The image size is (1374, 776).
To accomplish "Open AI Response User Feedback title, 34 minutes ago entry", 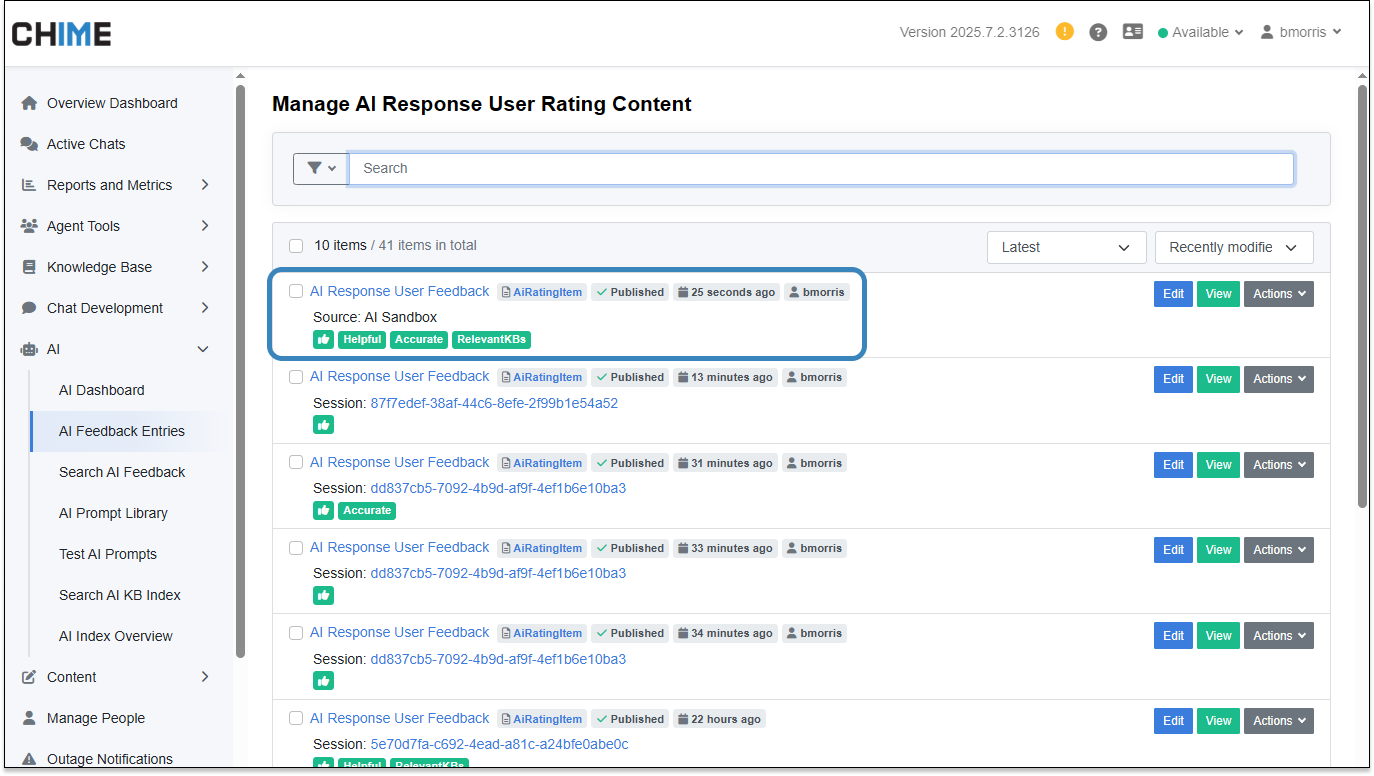I will tap(399, 632).
